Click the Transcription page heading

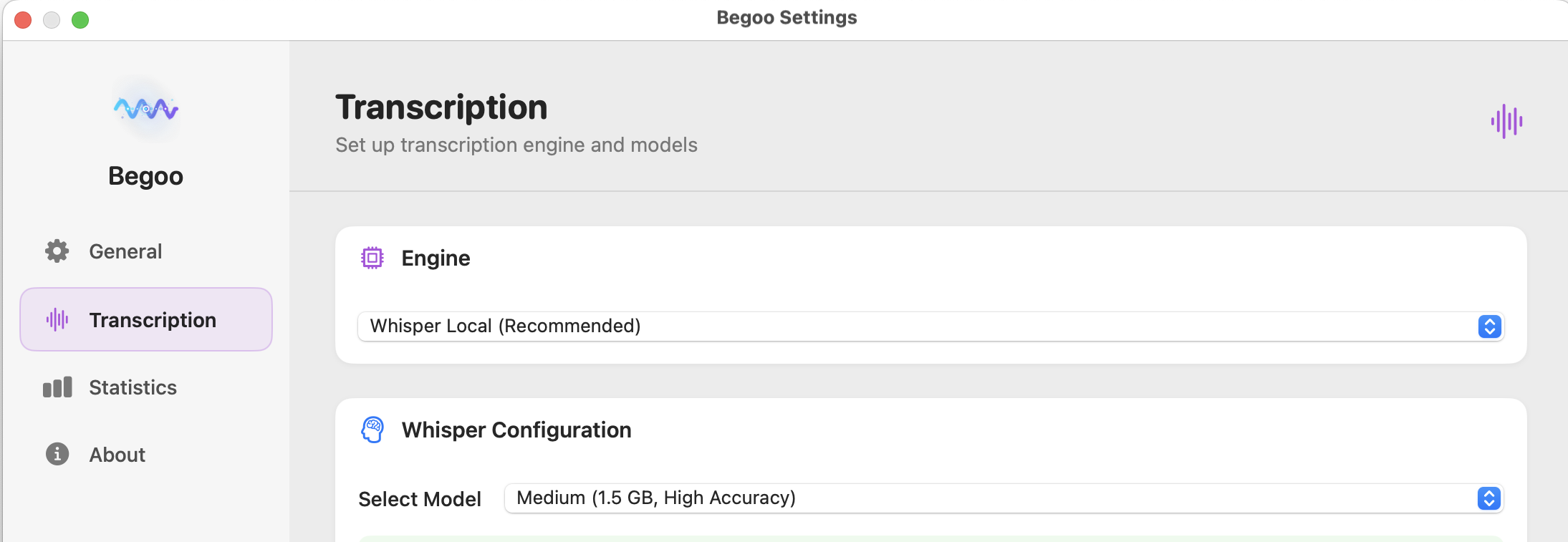coord(441,107)
